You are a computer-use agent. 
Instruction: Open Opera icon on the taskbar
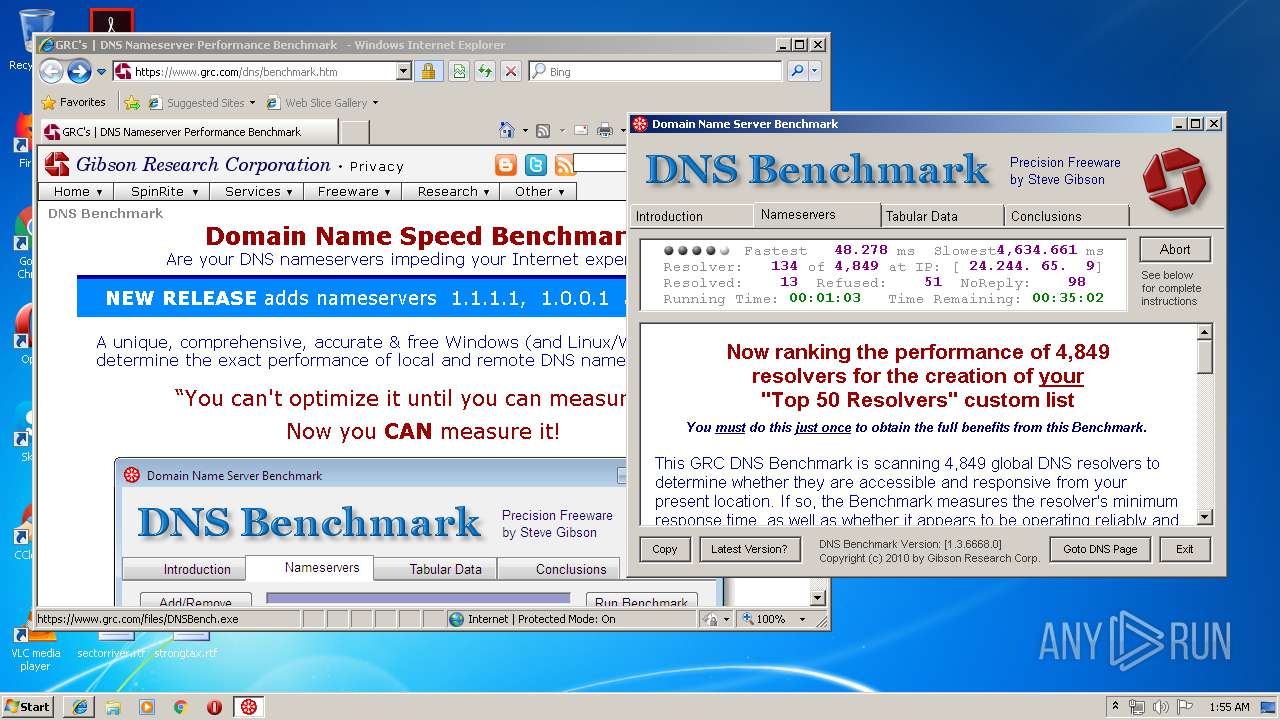[x=214, y=706]
